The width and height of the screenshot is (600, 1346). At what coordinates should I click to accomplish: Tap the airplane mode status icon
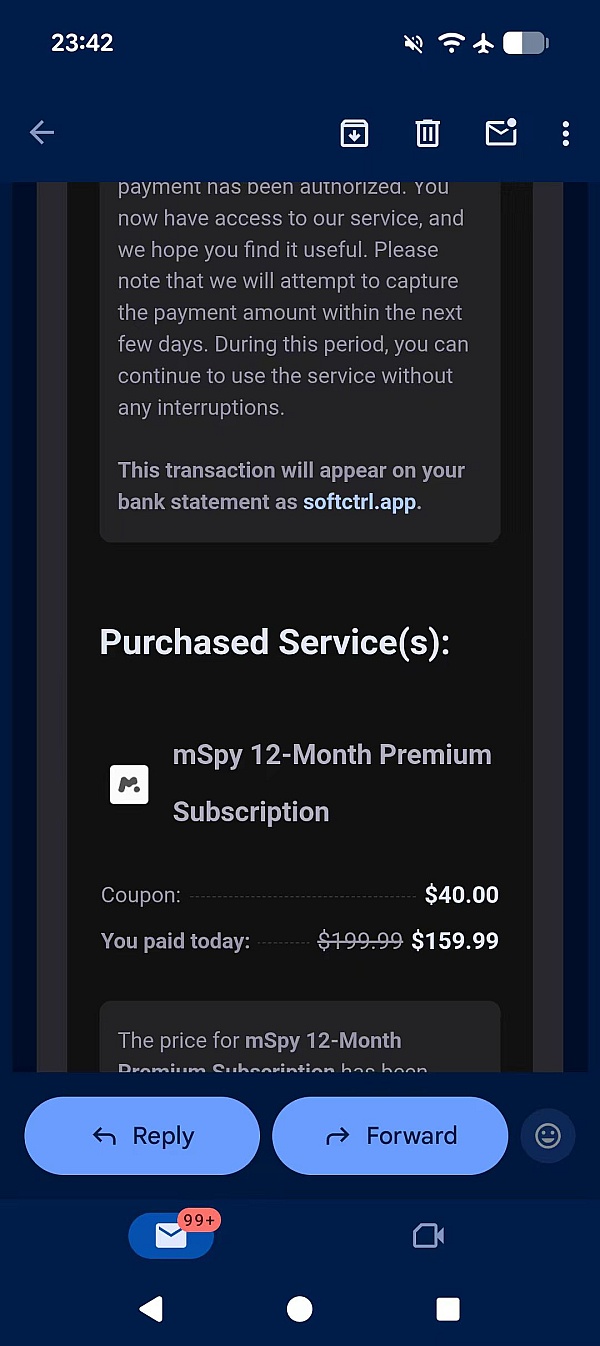[x=484, y=43]
